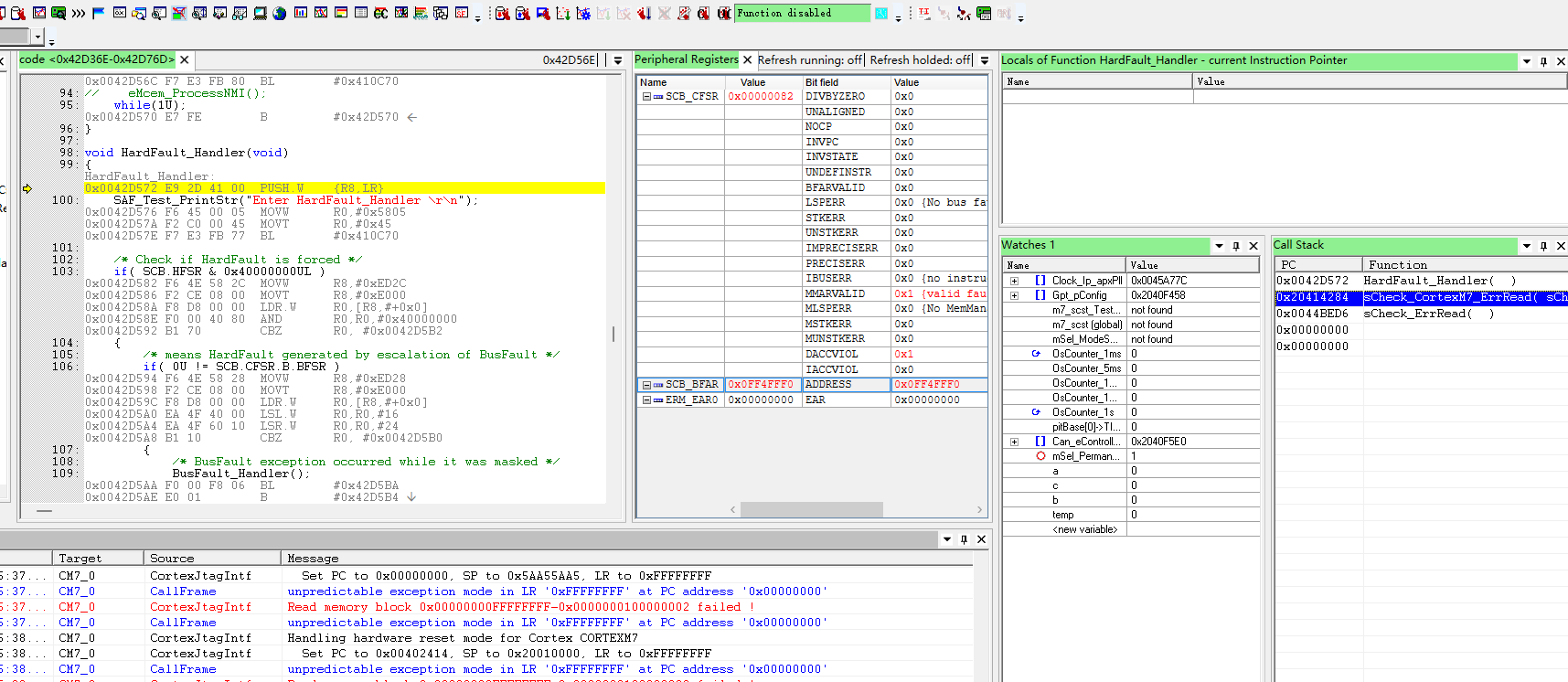Click the crossed-out green window toolbar icon
The width and height of the screenshot is (1568, 682).
pyautogui.click(x=179, y=13)
